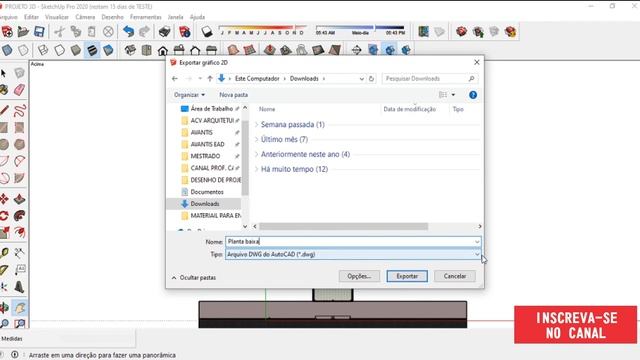Image resolution: width=640 pixels, height=360 pixels.
Task: Open the Câmera menu
Action: [x=85, y=17]
